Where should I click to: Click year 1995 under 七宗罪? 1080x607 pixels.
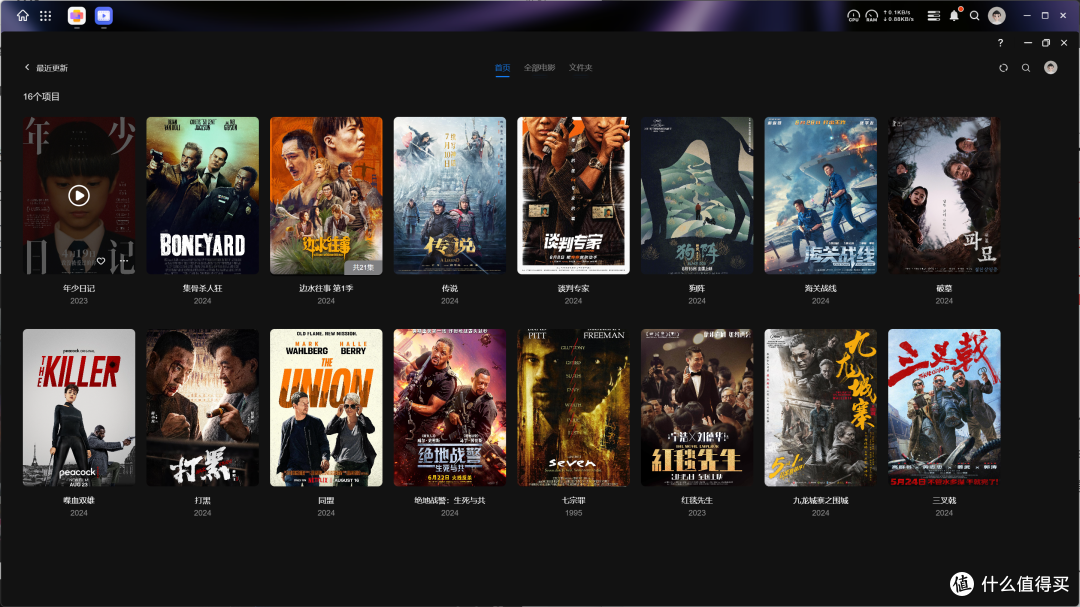tap(573, 513)
